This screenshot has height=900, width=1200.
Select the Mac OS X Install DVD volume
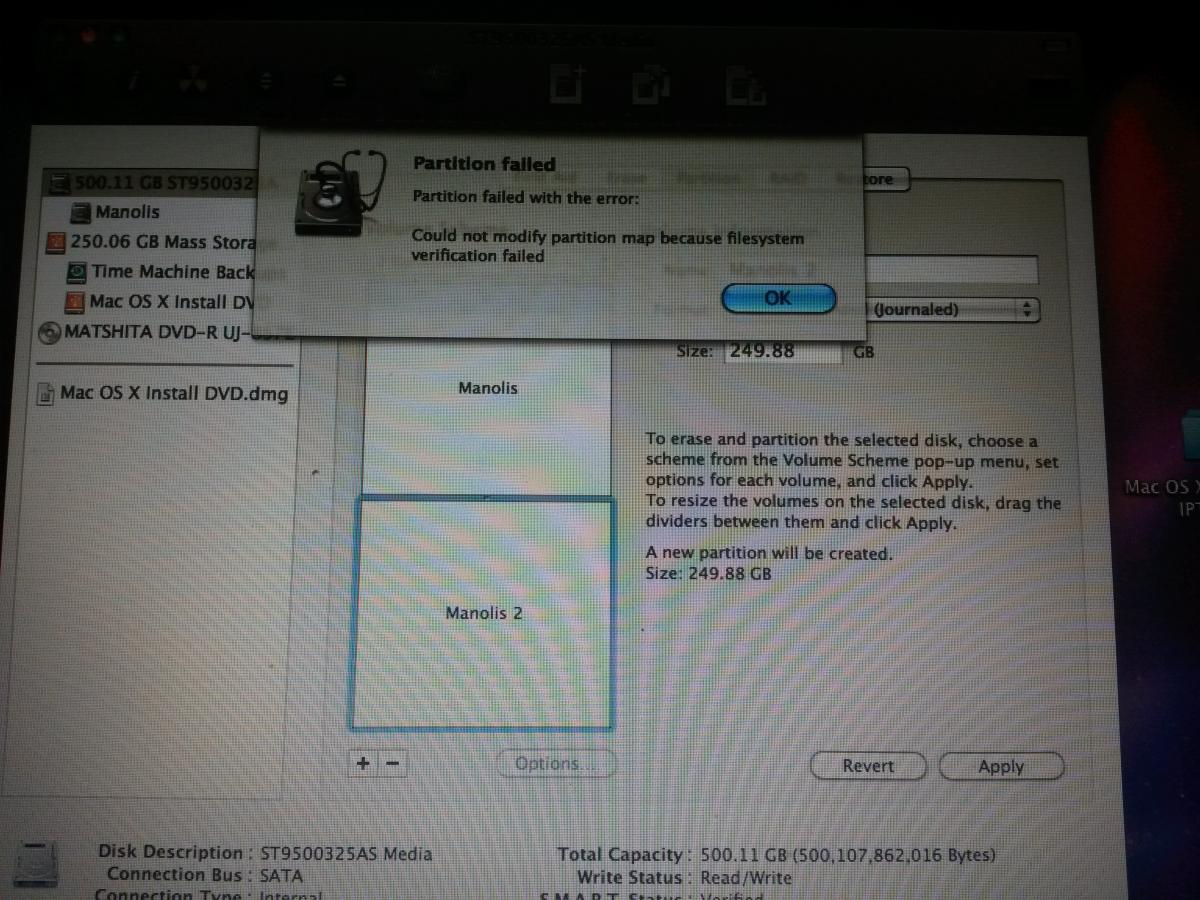coord(161,301)
